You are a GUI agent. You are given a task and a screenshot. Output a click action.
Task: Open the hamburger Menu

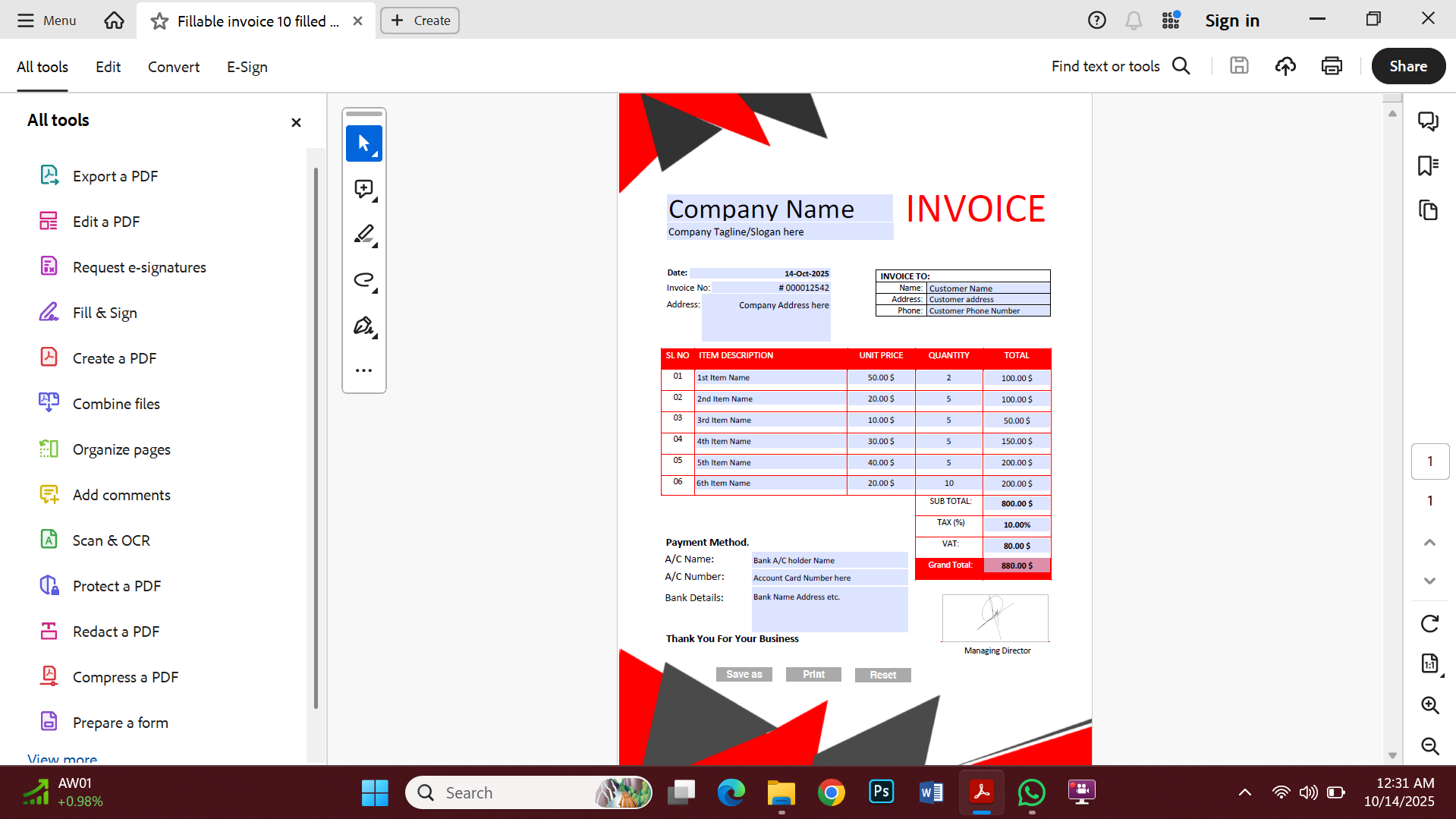tap(46, 20)
